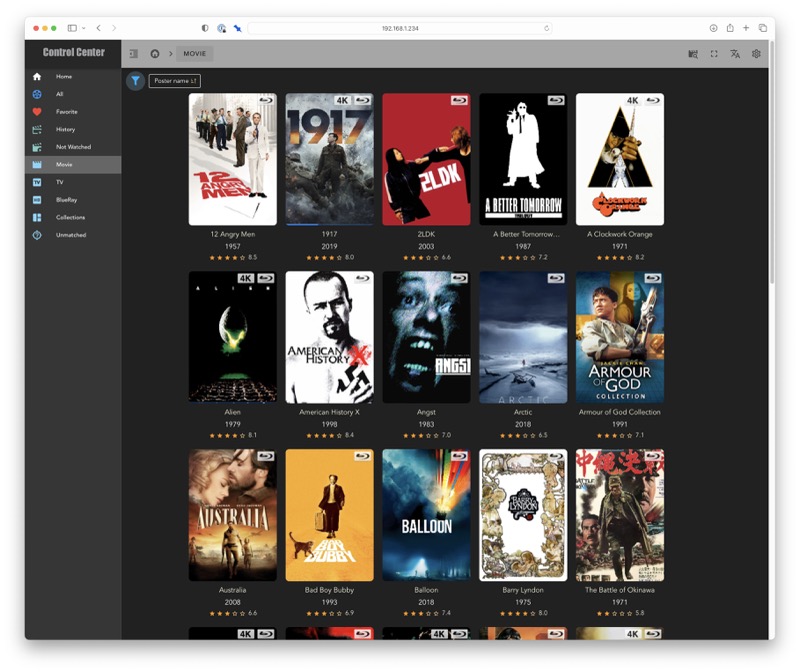Go back in the browser
This screenshot has width=800, height=672.
click(x=98, y=28)
